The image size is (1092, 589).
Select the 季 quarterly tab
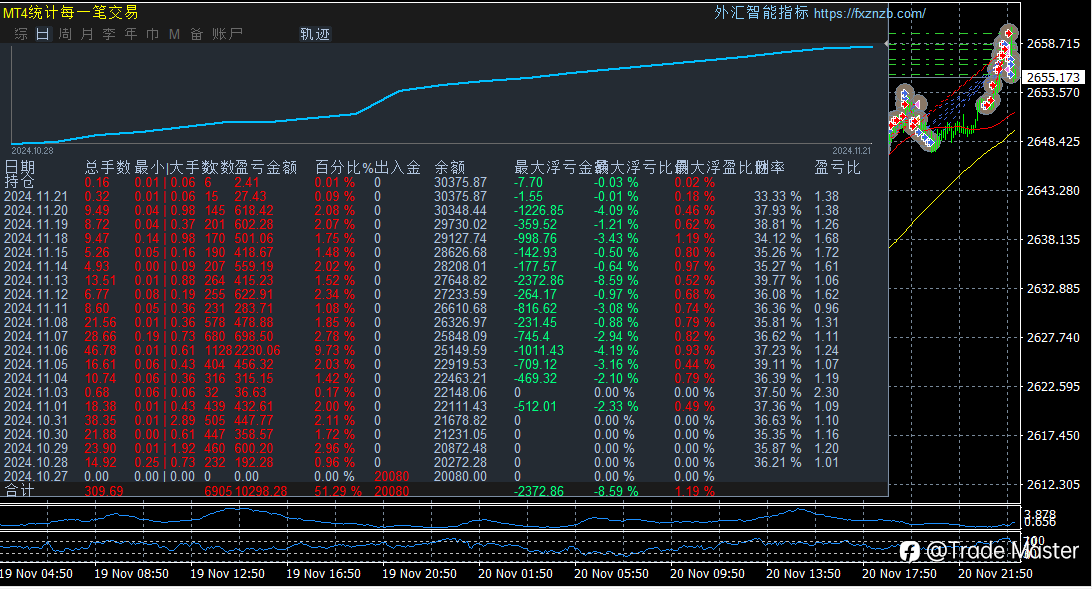coord(109,34)
